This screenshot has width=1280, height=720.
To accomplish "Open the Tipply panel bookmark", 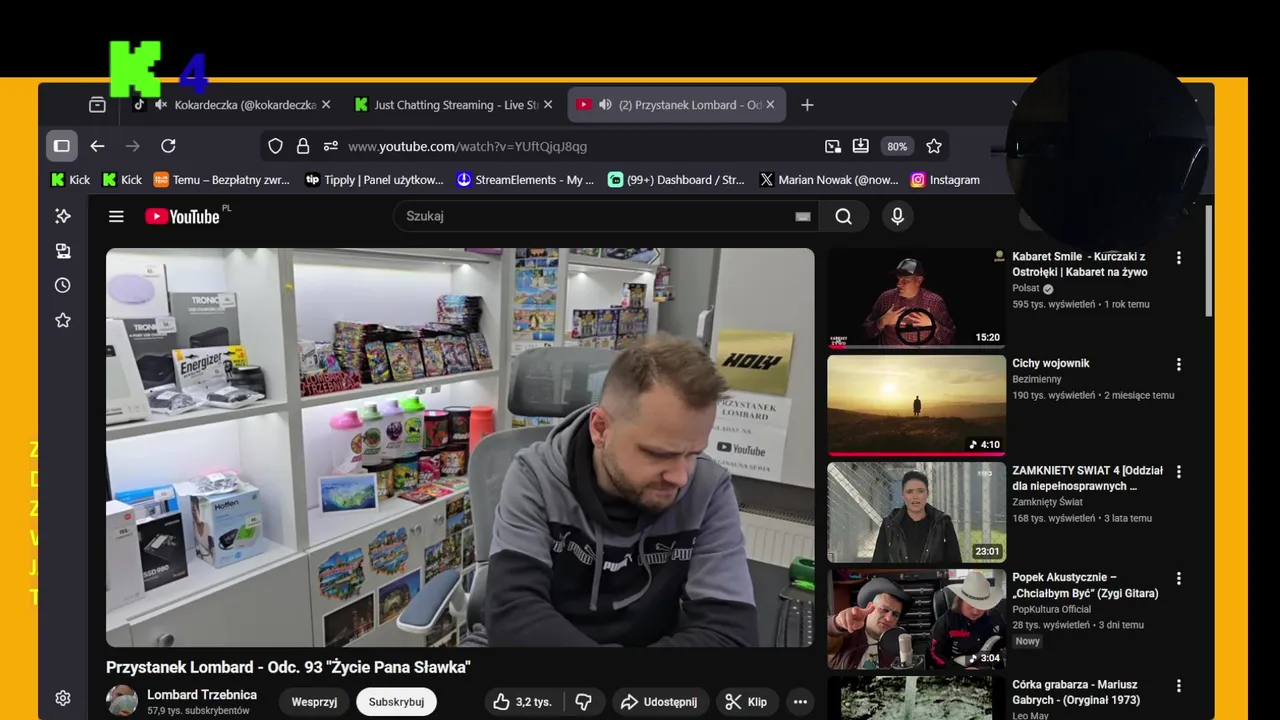I will tap(374, 180).
